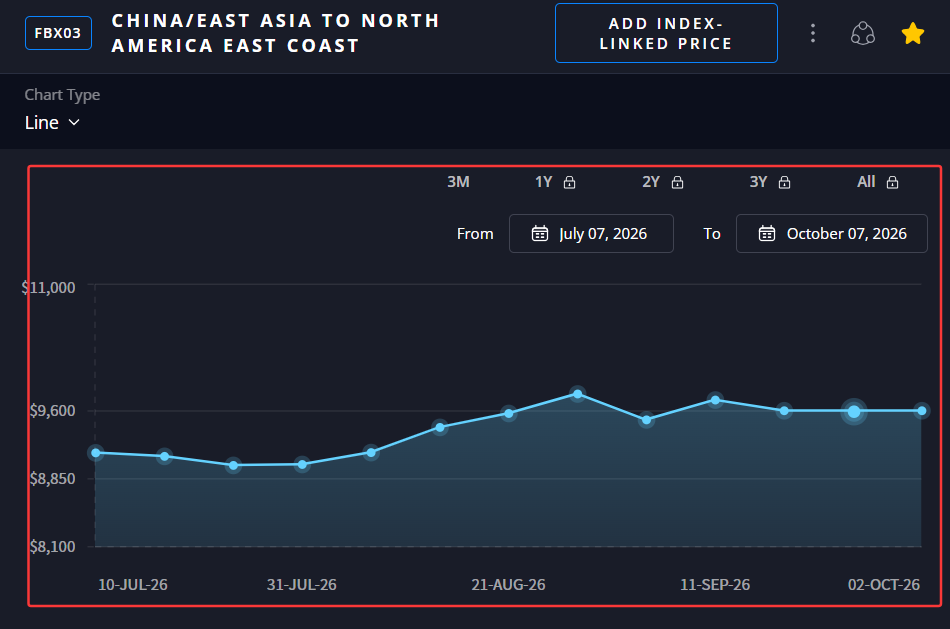Expand the Line chart type dropdown
The width and height of the screenshot is (950, 629).
pos(52,122)
